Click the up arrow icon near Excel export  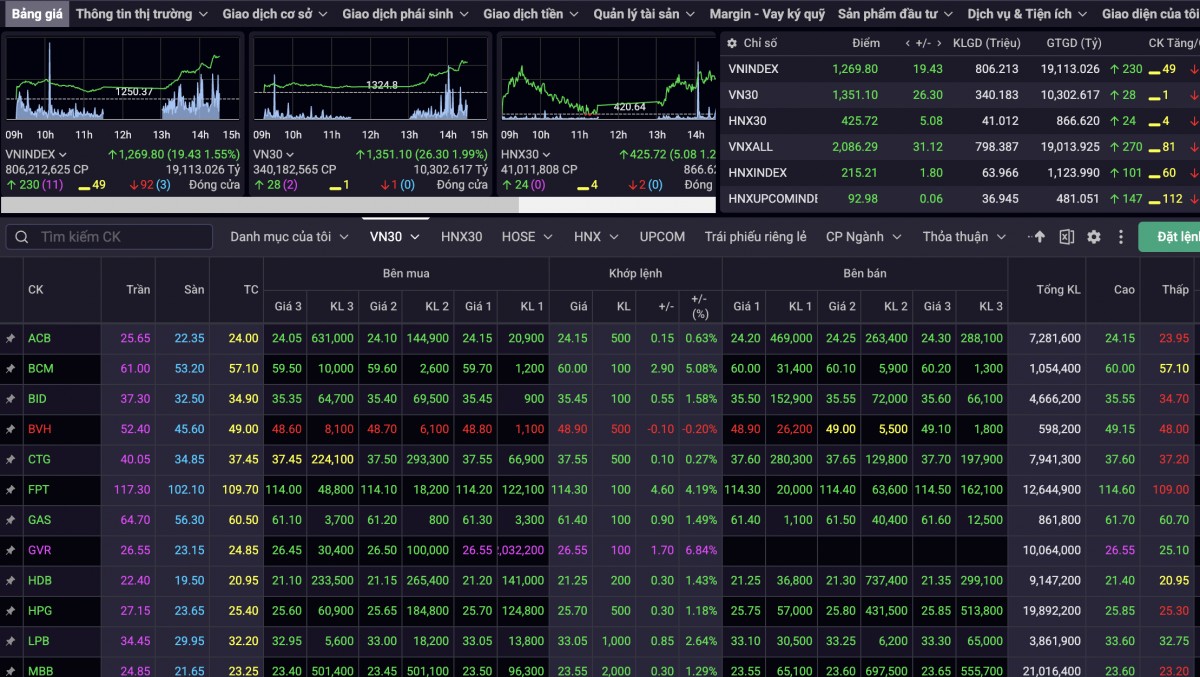point(1039,237)
